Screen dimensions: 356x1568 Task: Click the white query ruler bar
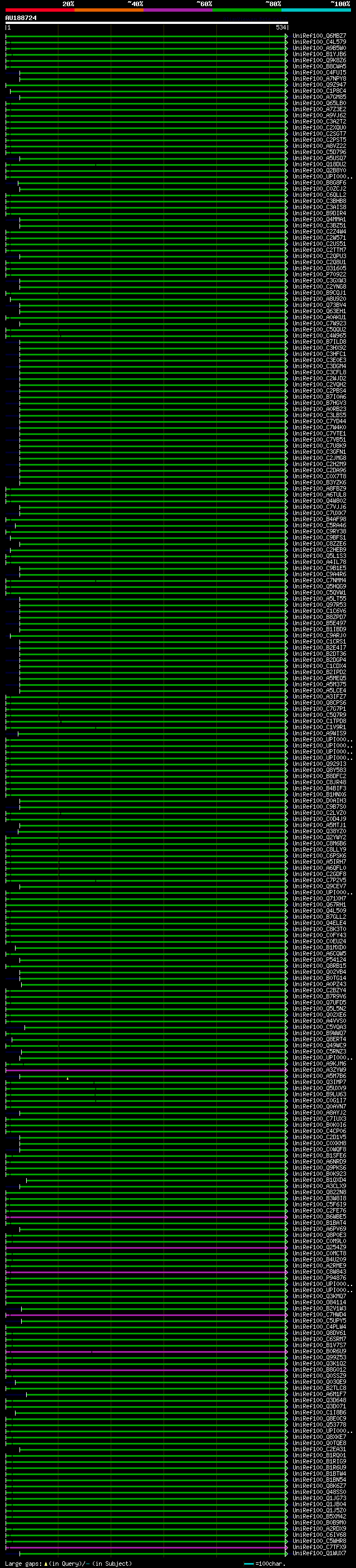point(147,23)
